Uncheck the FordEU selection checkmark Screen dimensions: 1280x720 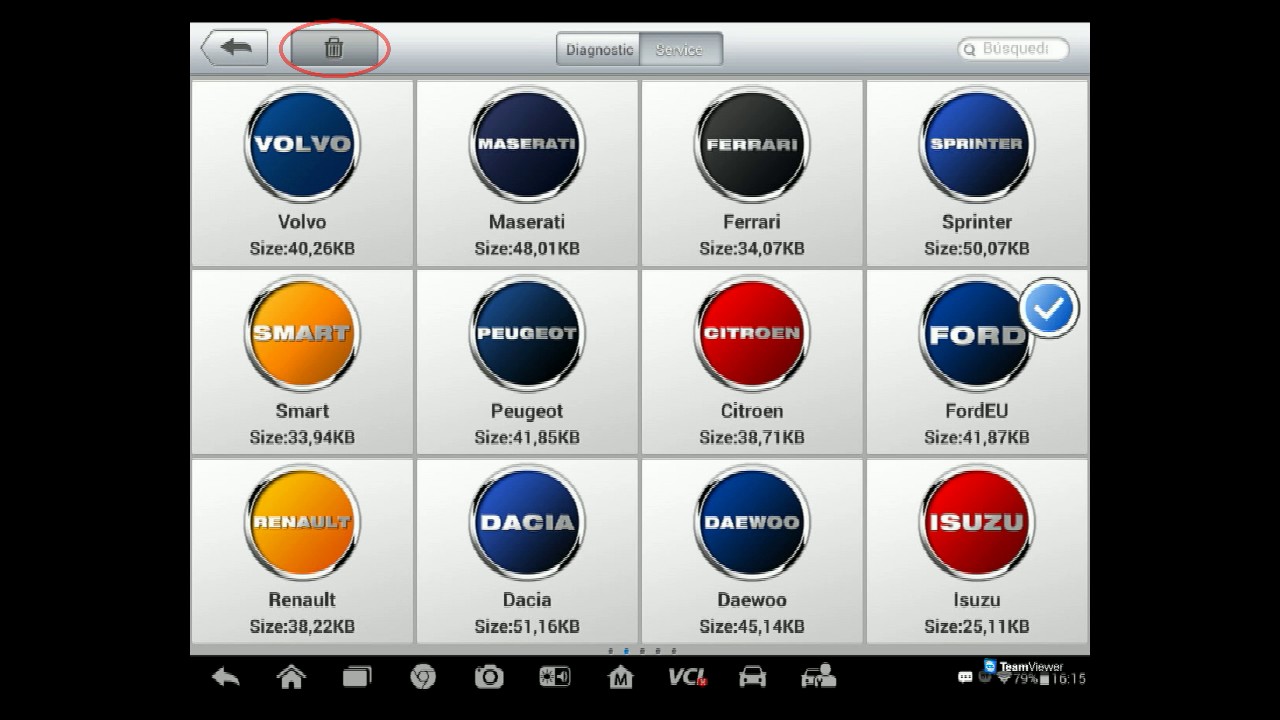(x=1049, y=309)
